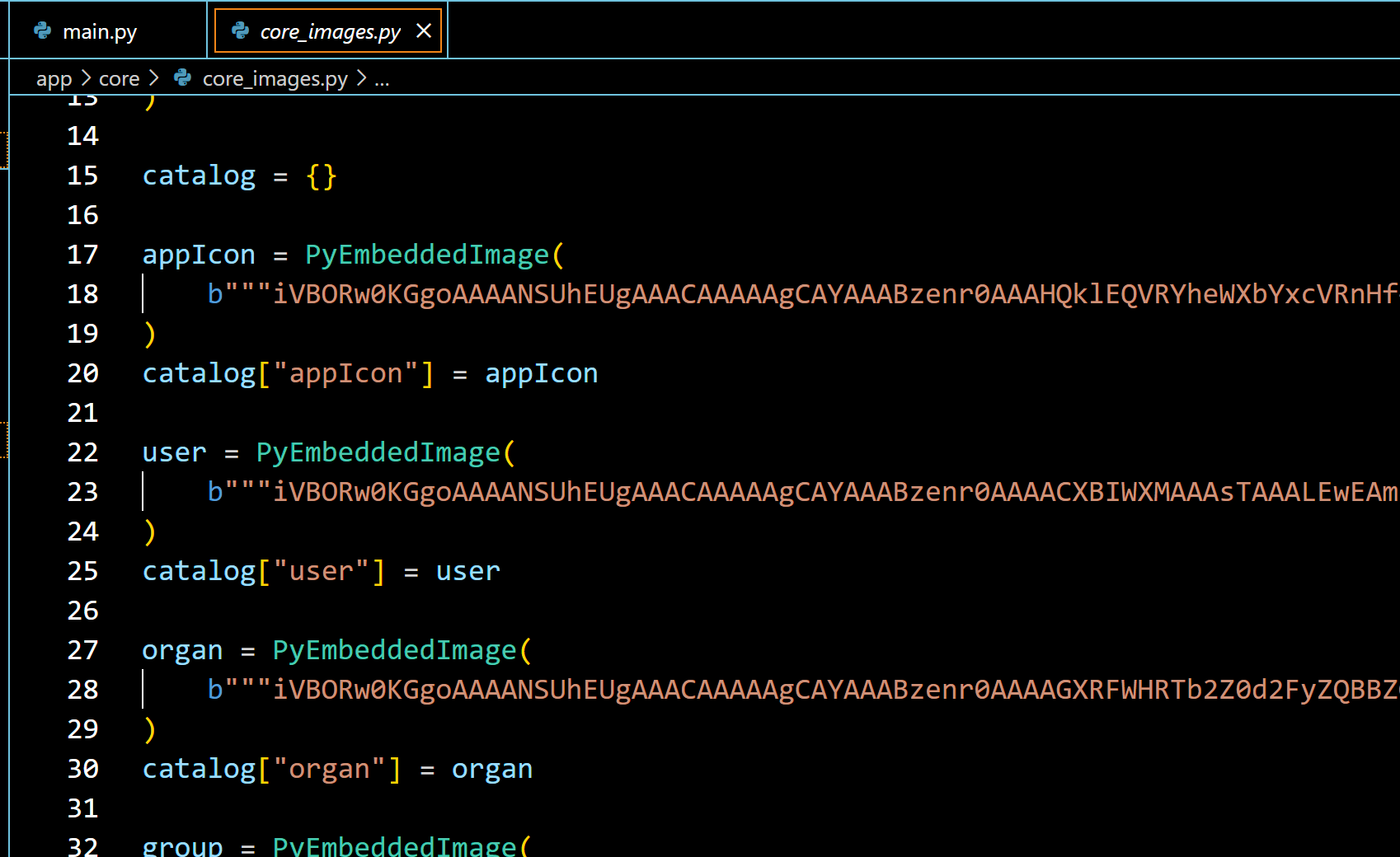
Task: Expand the core_images.py breadcrumb file name
Action: point(275,78)
